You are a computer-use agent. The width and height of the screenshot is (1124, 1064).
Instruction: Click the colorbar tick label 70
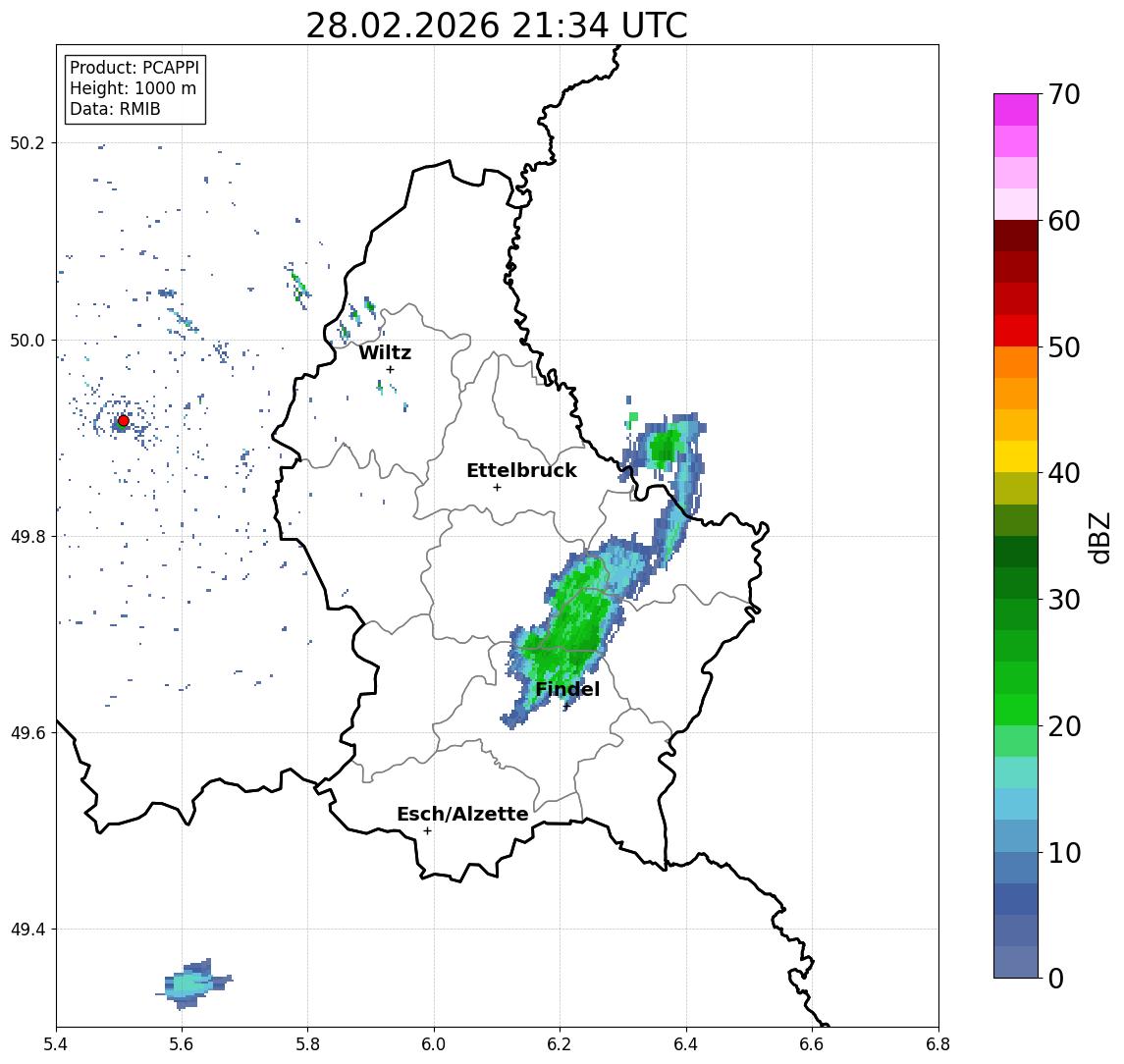coord(1064,94)
